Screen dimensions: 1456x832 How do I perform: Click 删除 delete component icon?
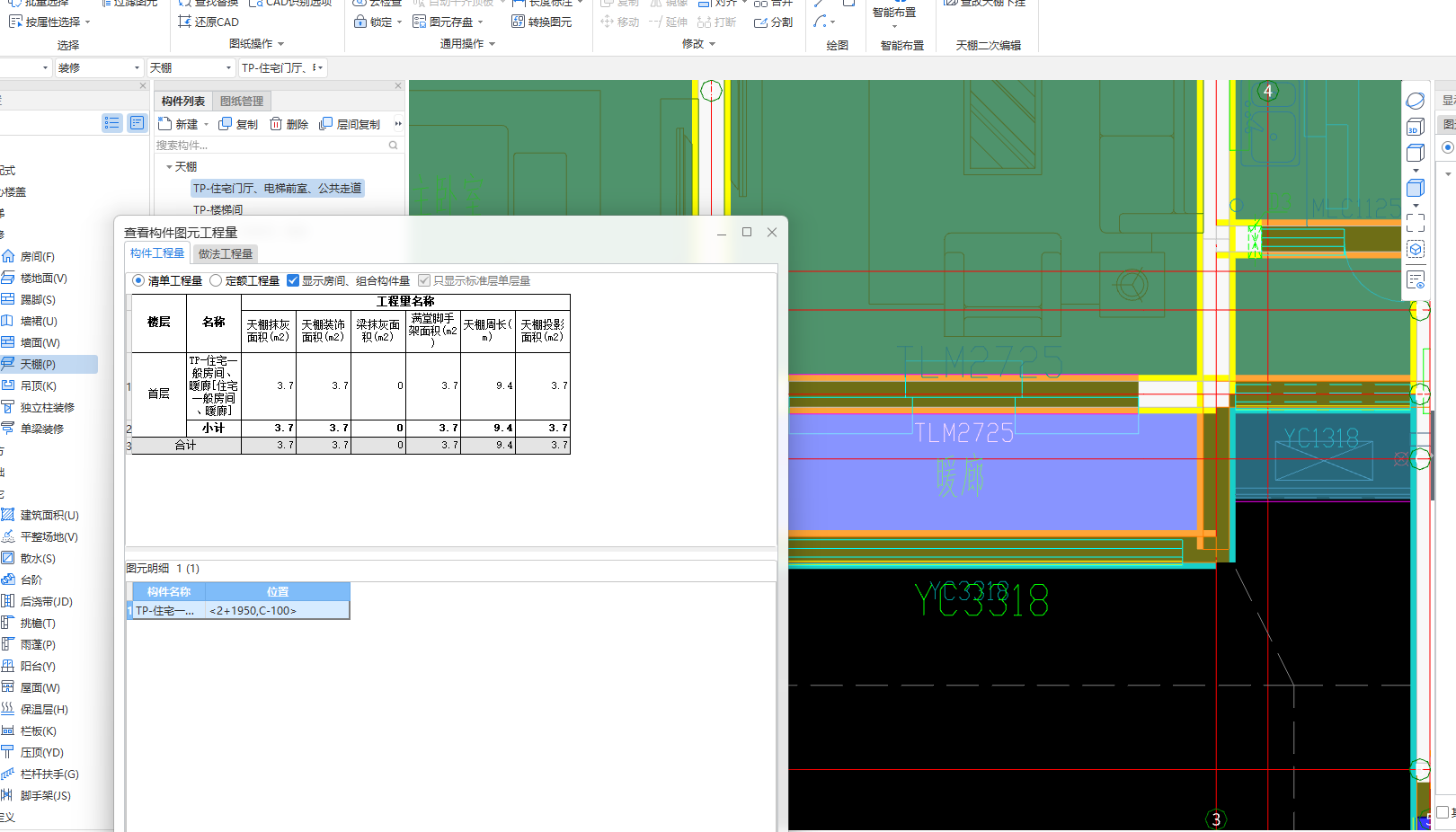[x=276, y=124]
